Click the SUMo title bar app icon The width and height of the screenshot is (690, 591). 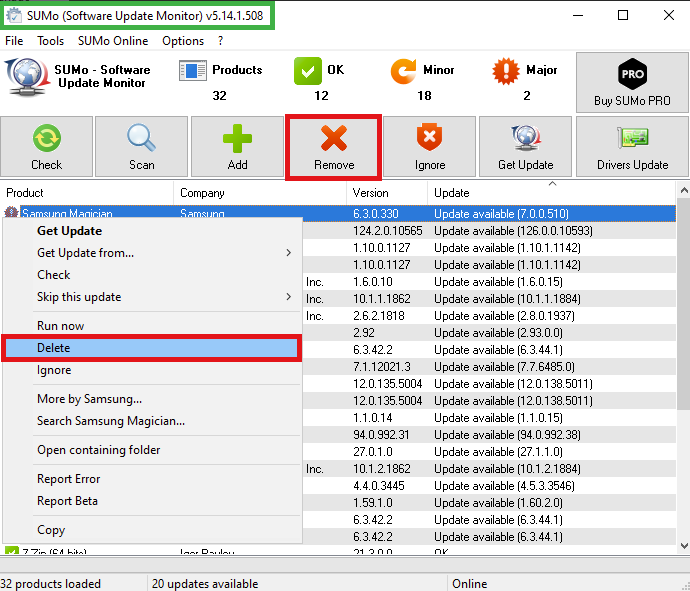(x=14, y=15)
